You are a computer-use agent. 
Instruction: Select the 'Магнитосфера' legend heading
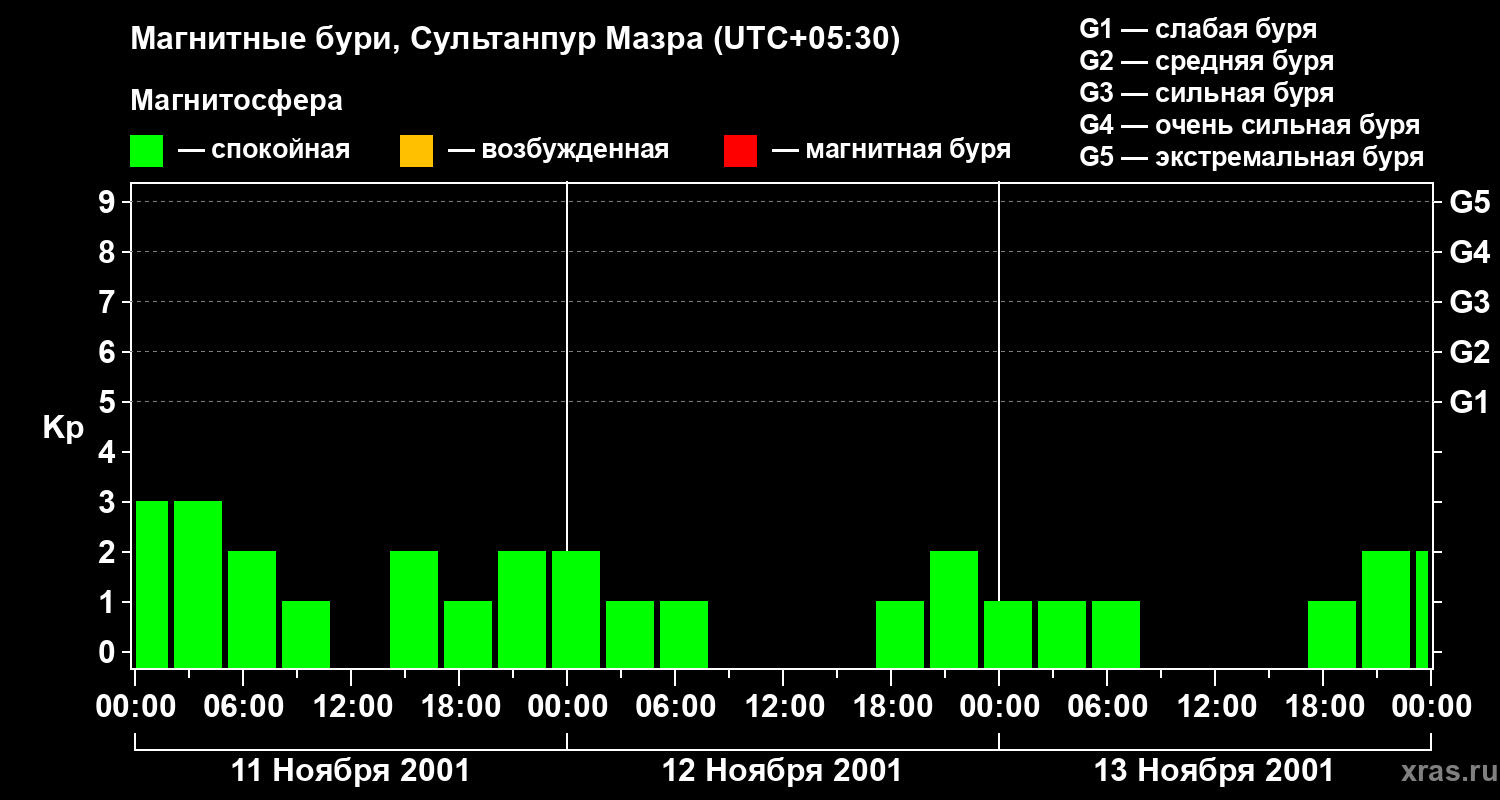click(236, 101)
